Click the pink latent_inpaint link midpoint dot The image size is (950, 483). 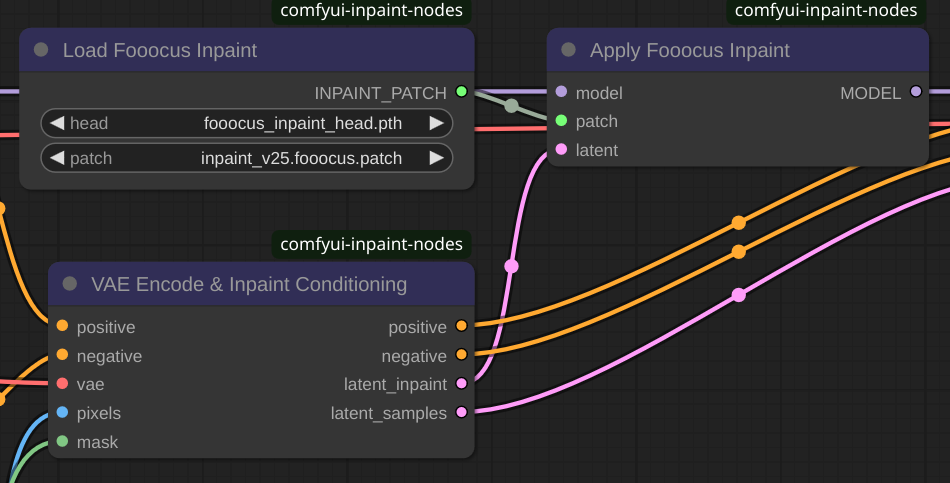[511, 266]
